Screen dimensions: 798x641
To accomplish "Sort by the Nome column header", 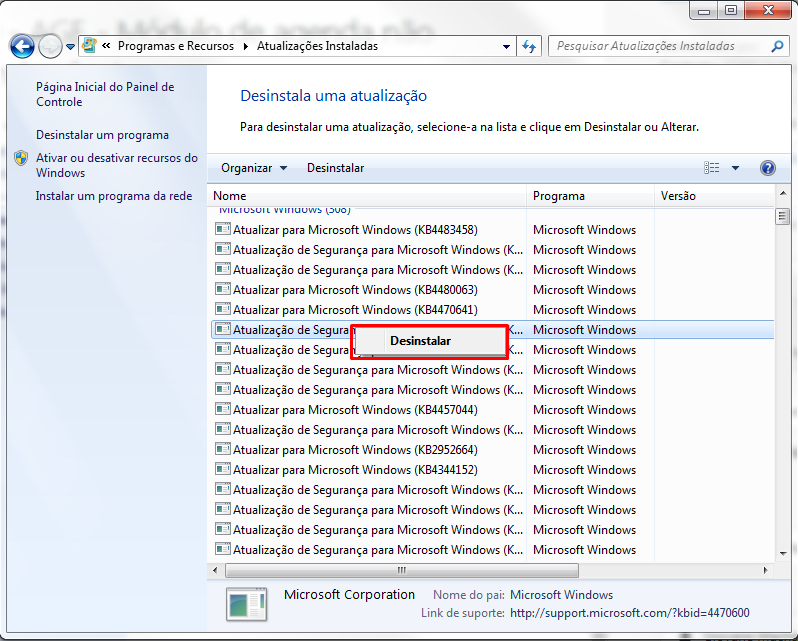I will [367, 196].
